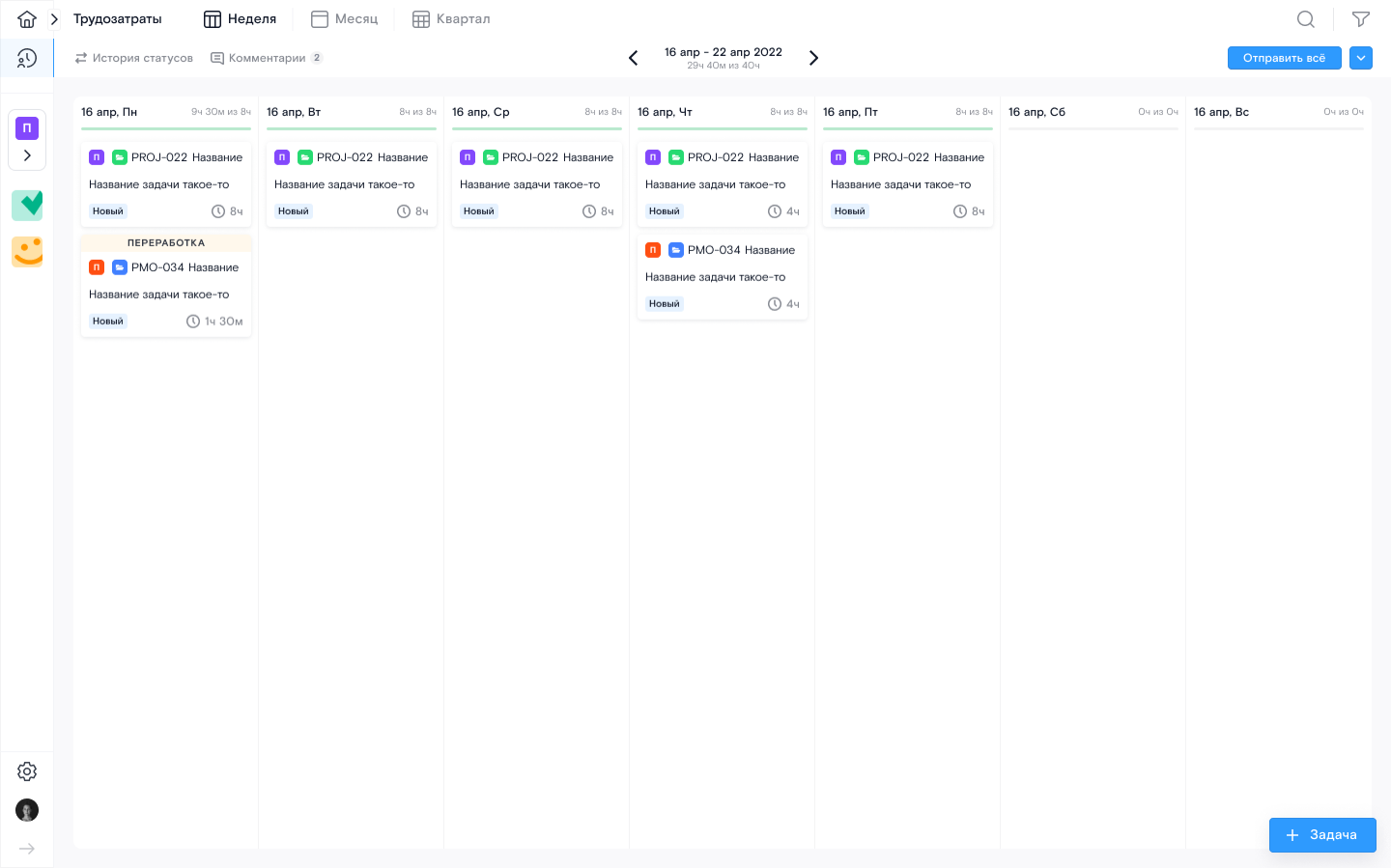Image resolution: width=1391 pixels, height=868 pixels.
Task: Click the Комментарии count badge 2
Action: click(317, 58)
